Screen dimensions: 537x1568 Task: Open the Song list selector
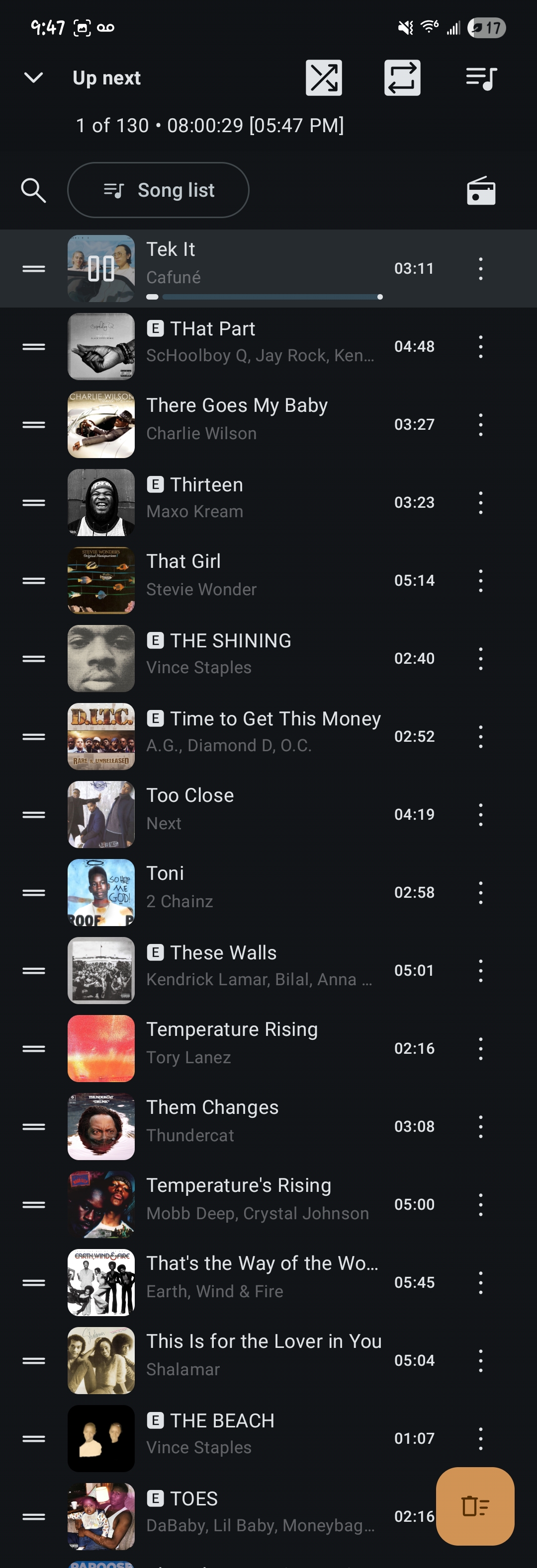point(158,190)
